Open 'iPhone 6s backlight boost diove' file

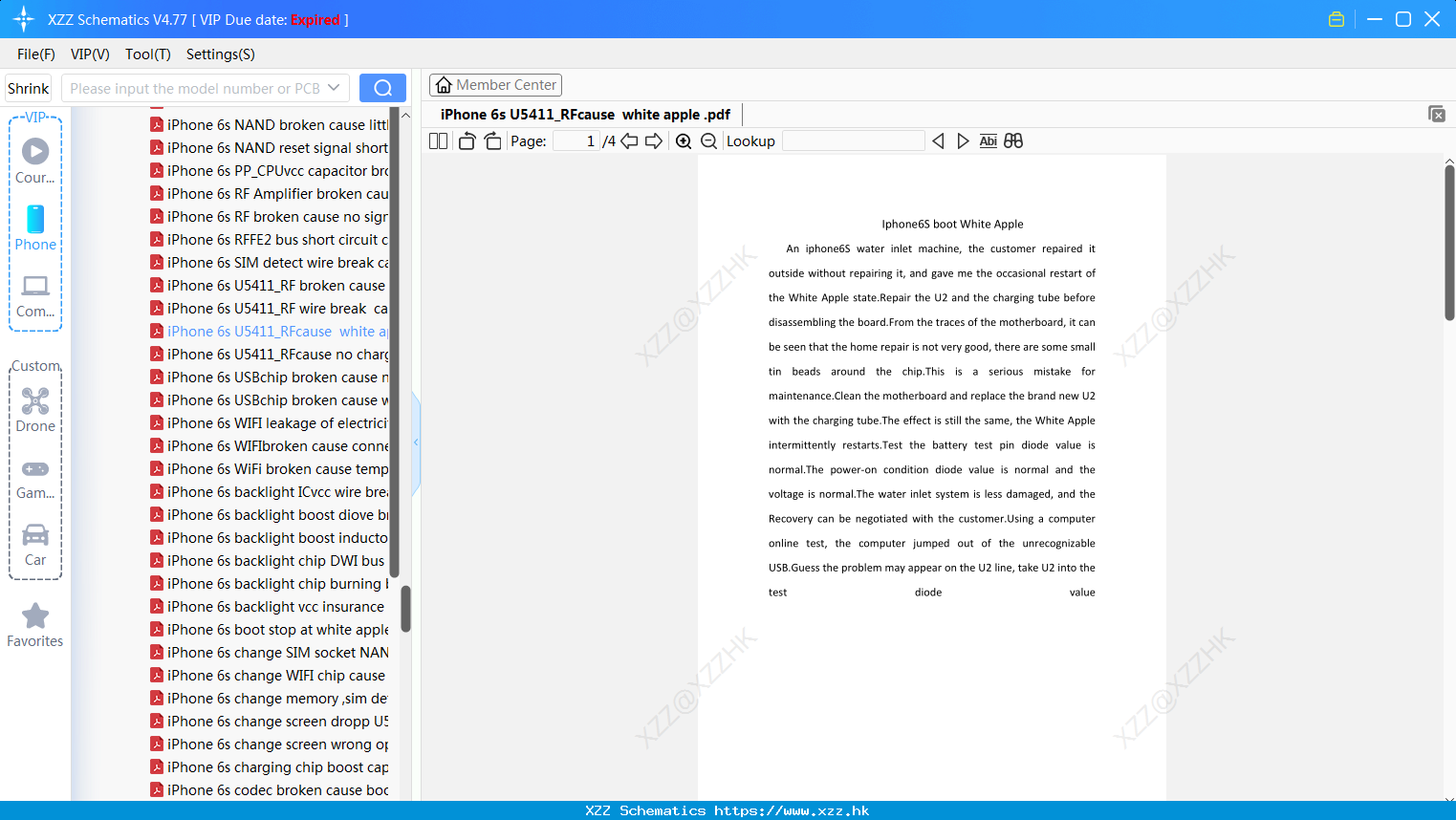(277, 514)
